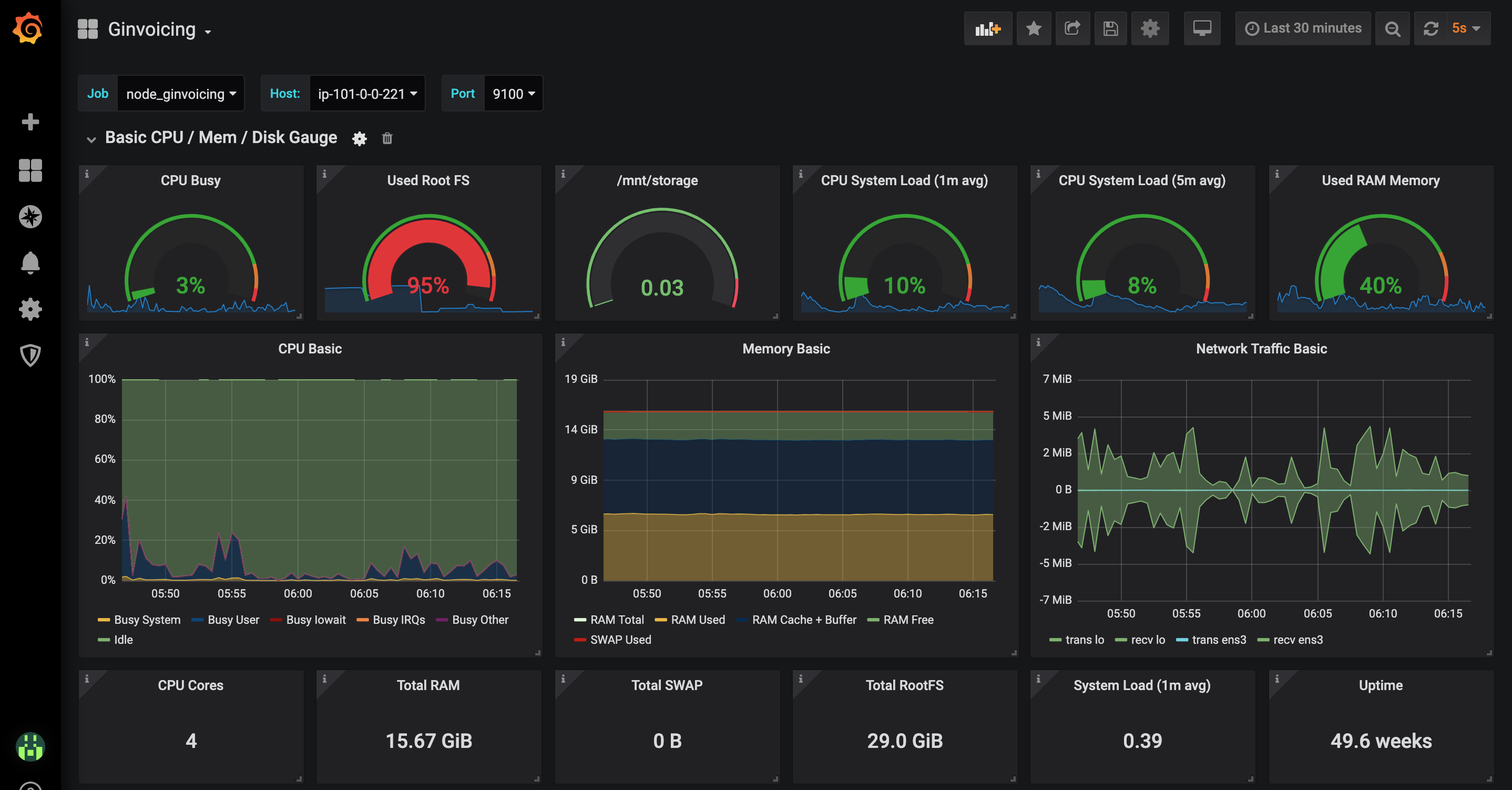The height and width of the screenshot is (790, 1512).
Task: Delete the Basic CPU Mem Disk Gauge panel
Action: coord(386,139)
